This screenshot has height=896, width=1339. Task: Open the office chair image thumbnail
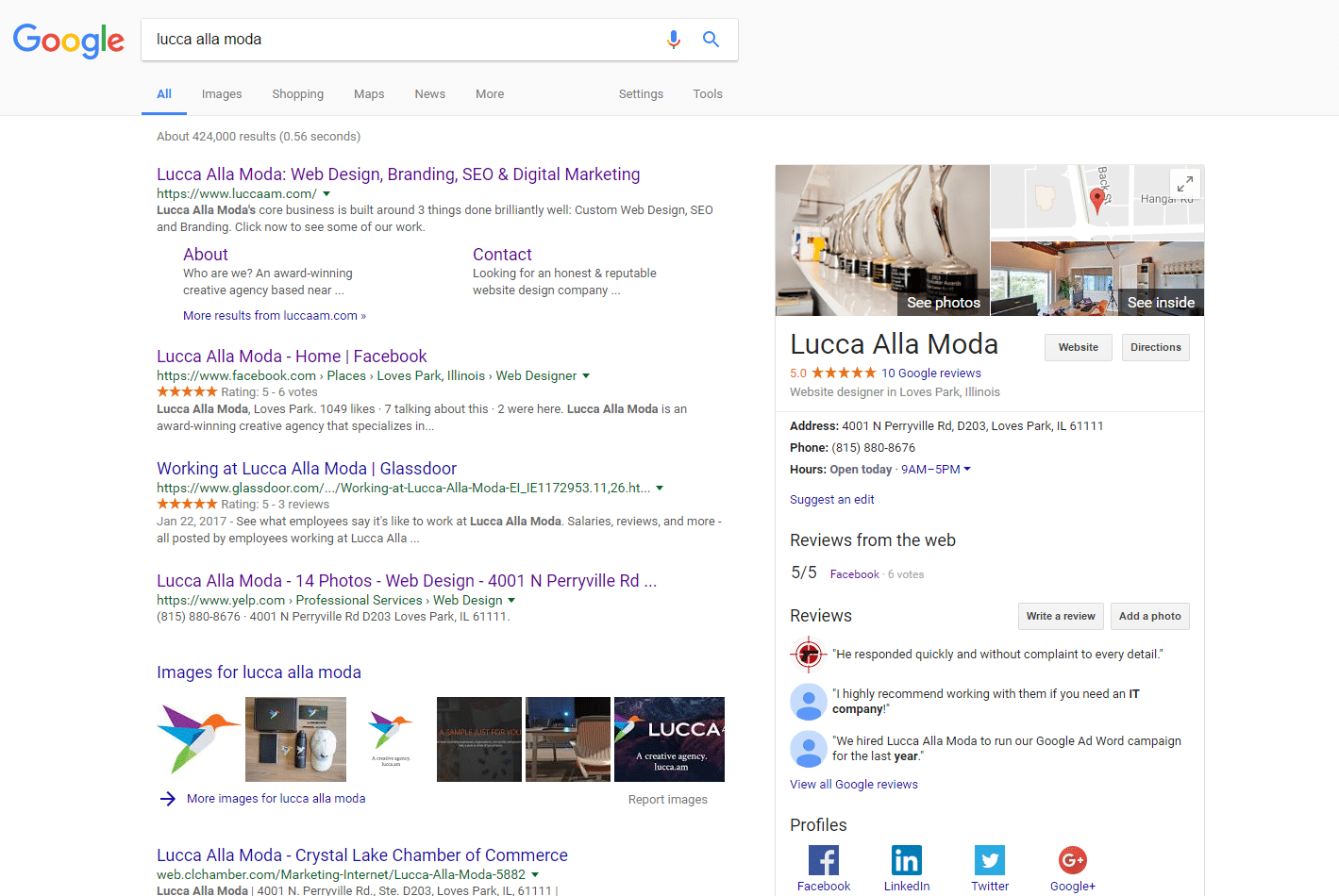pyautogui.click(x=568, y=739)
